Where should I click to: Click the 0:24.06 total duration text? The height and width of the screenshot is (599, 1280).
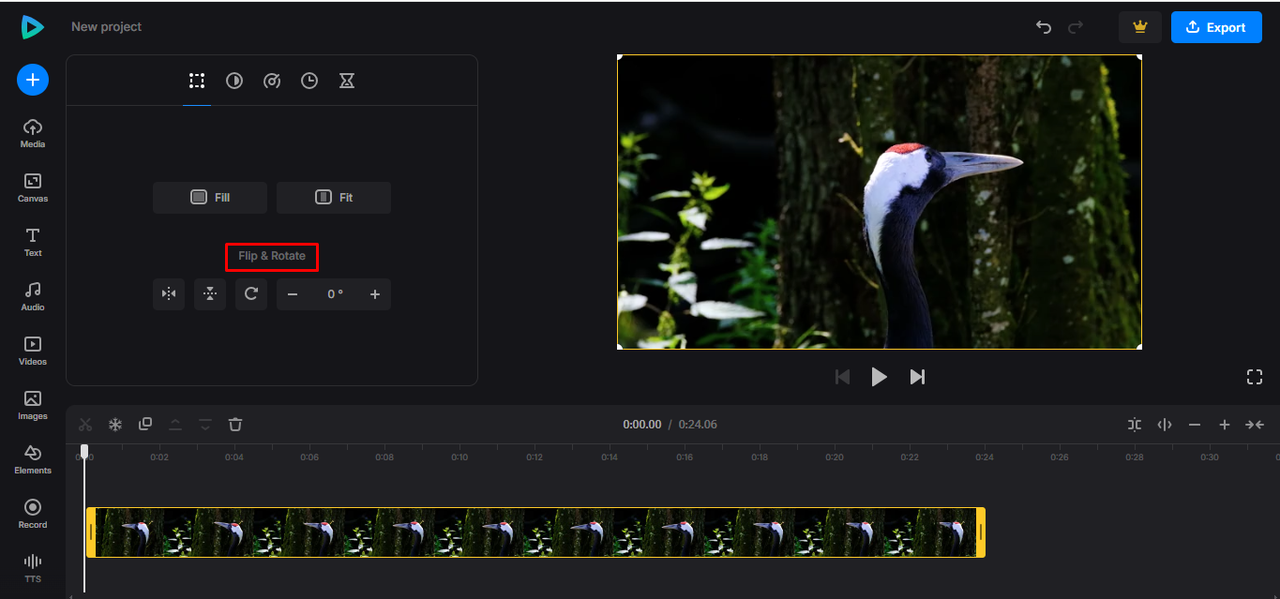[x=698, y=424]
